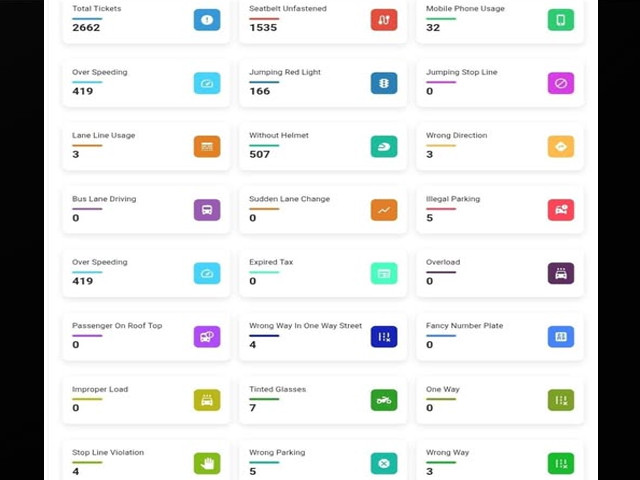Select the teal Without Helmet icon
Image resolution: width=640 pixels, height=480 pixels.
384,146
